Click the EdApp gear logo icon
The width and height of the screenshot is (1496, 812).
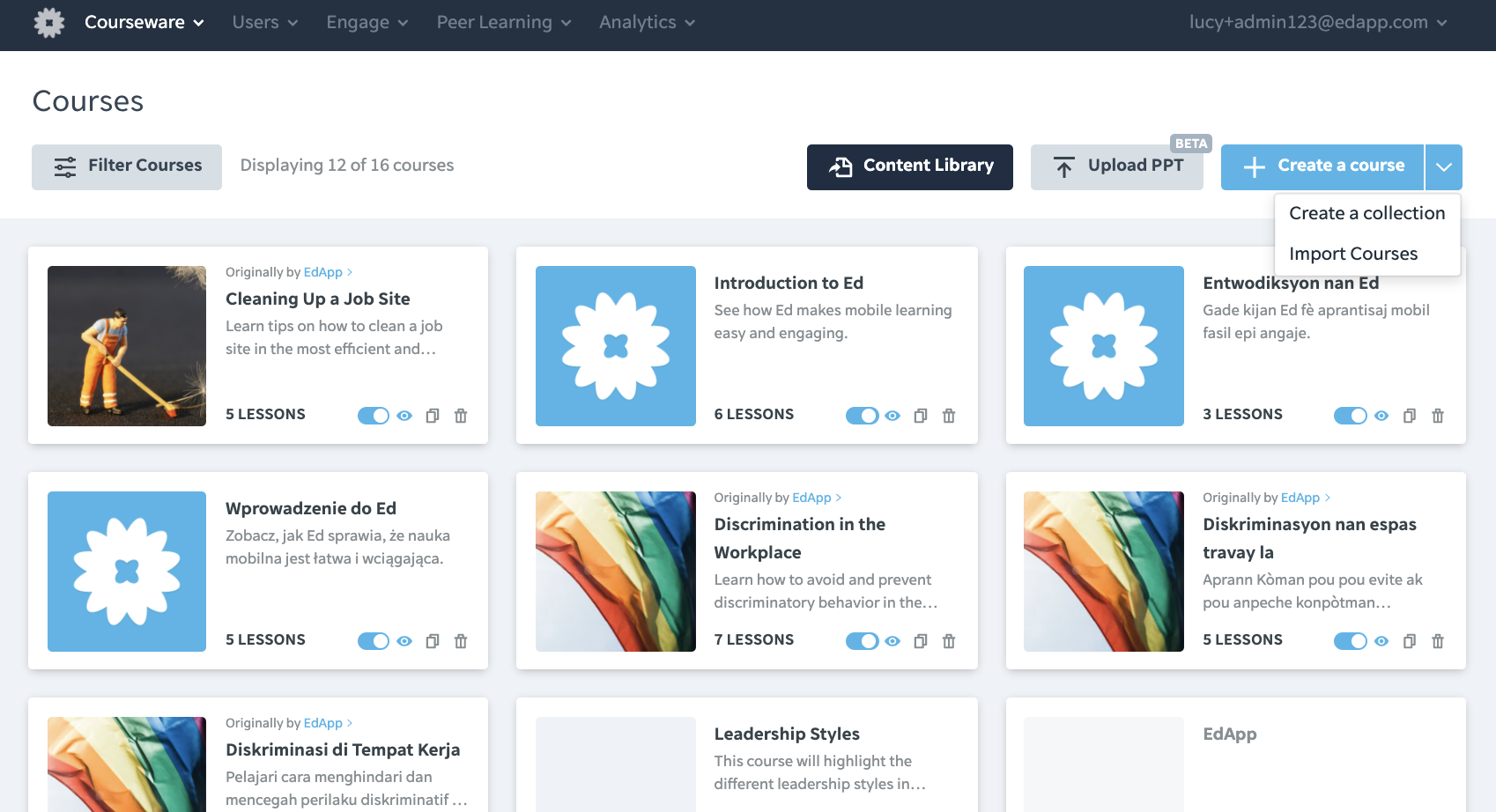click(49, 23)
